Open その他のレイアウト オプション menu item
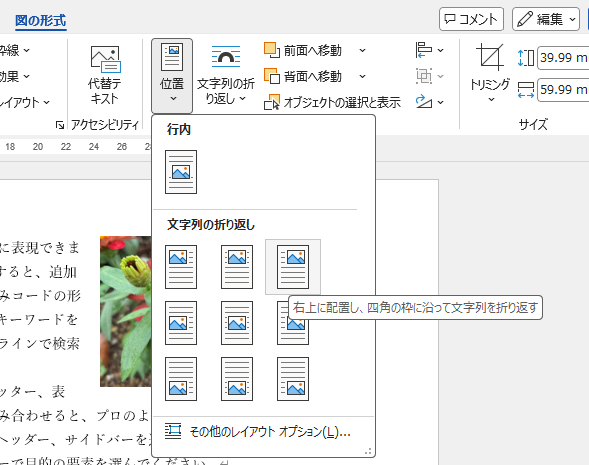The width and height of the screenshot is (589, 465). click(263, 432)
